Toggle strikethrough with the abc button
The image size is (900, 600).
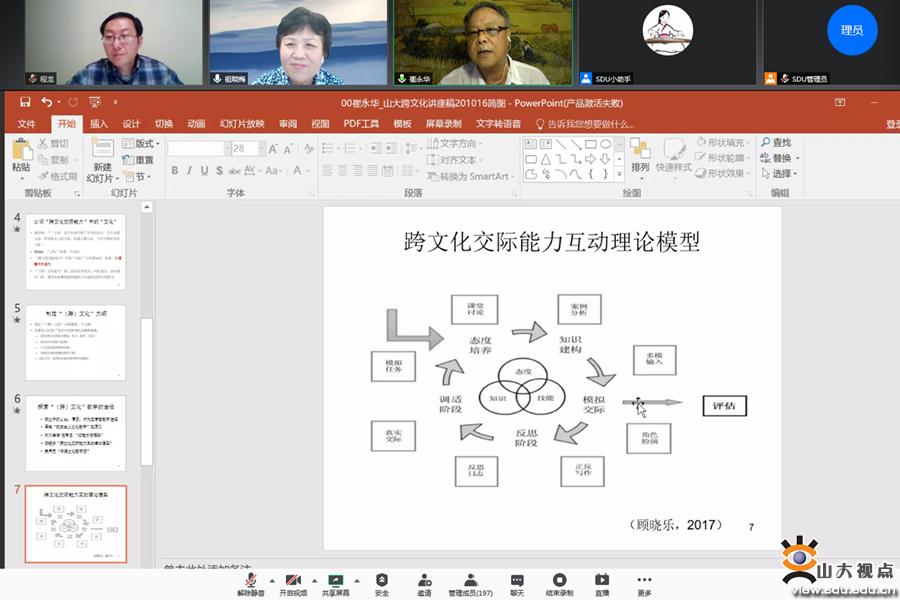coord(234,171)
